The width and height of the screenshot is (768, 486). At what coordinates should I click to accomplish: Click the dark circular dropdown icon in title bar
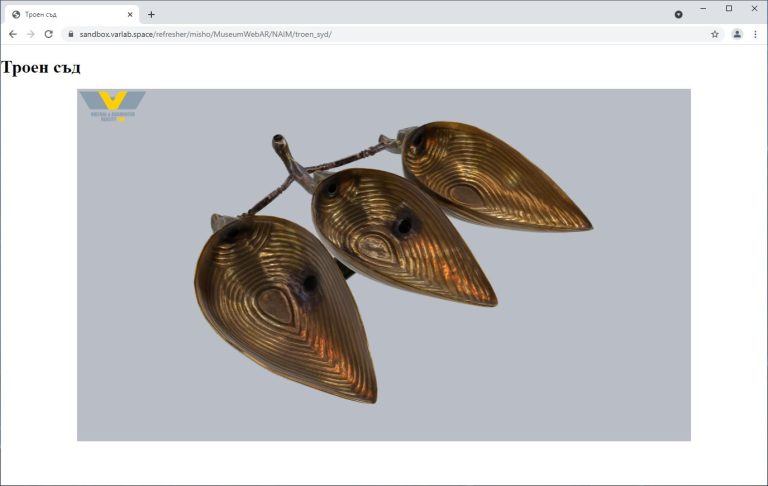point(678,14)
